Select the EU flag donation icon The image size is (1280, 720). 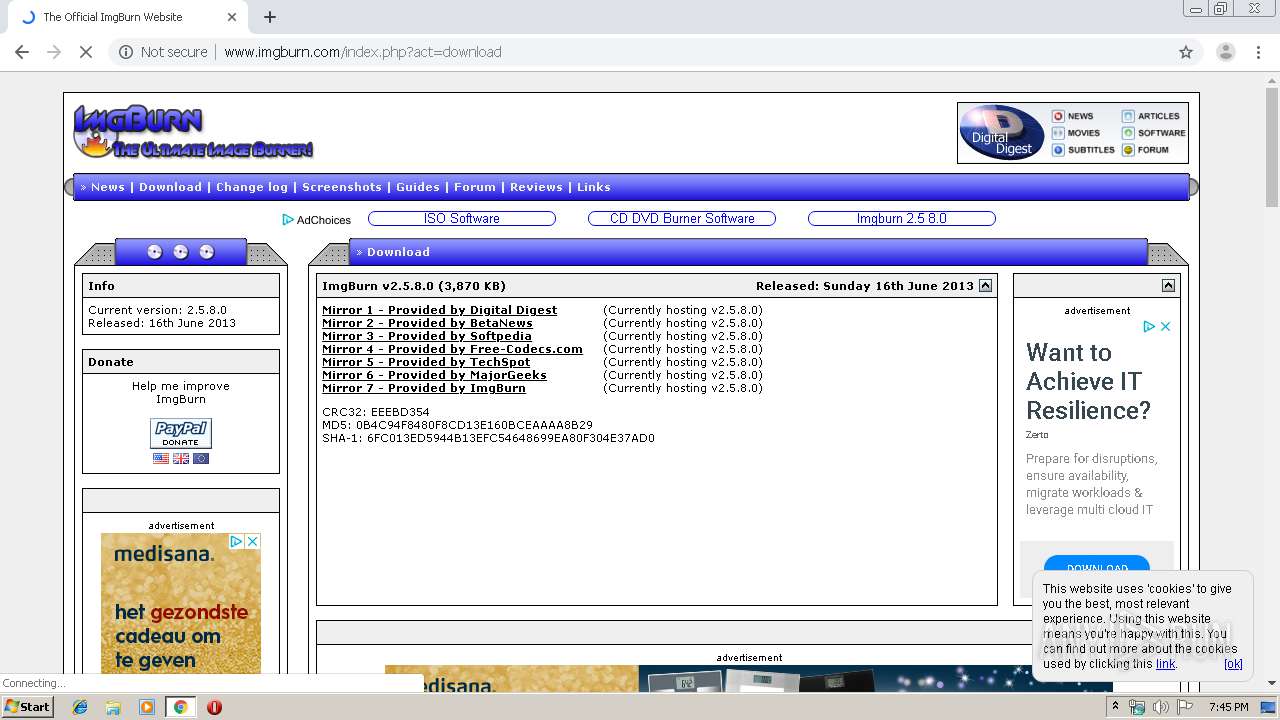click(x=201, y=458)
